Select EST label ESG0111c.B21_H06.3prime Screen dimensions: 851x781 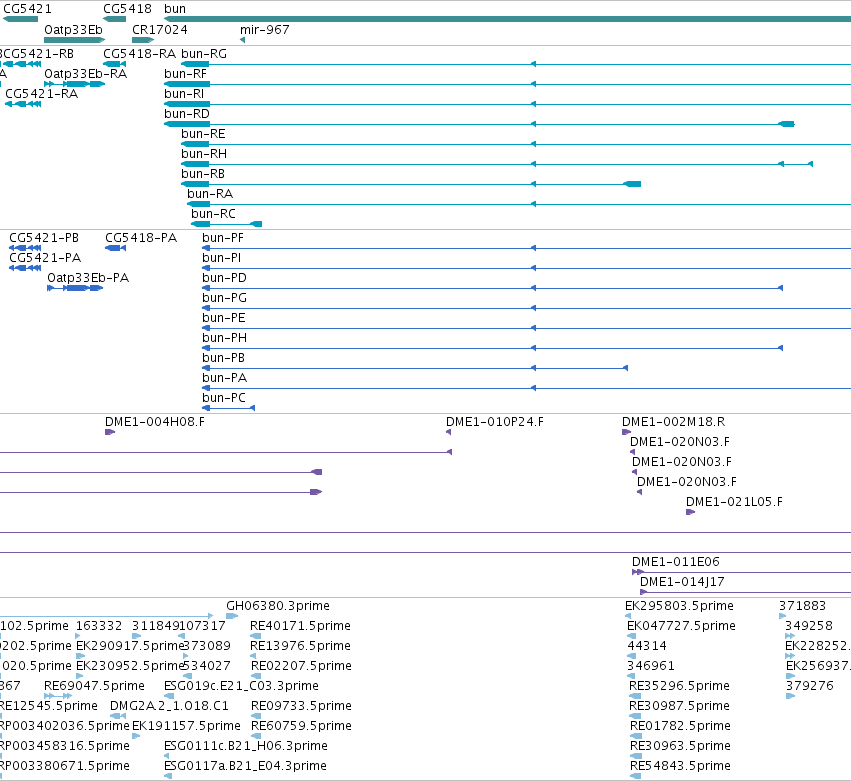point(246,746)
